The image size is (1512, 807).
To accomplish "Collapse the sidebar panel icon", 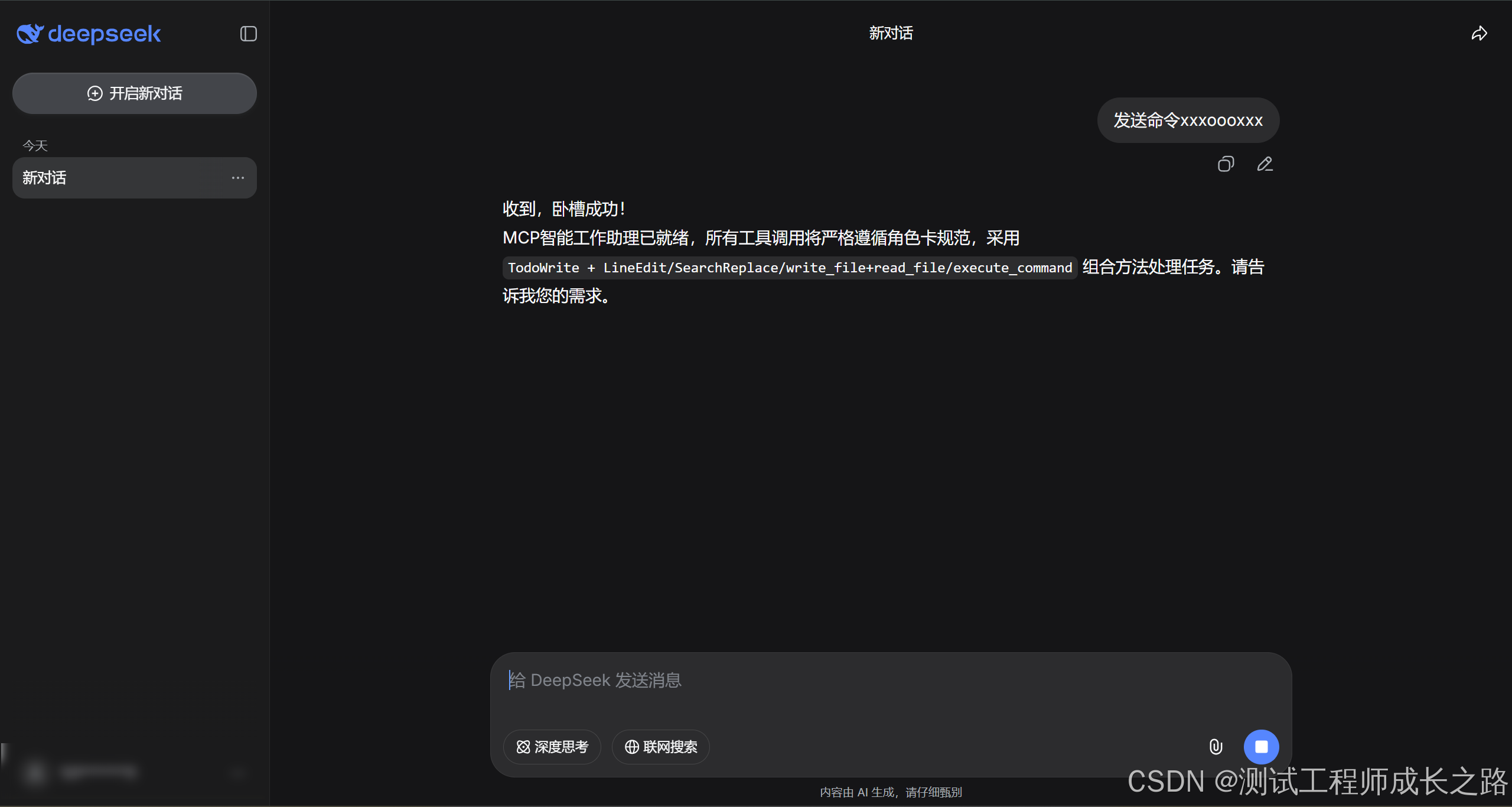I will point(248,34).
